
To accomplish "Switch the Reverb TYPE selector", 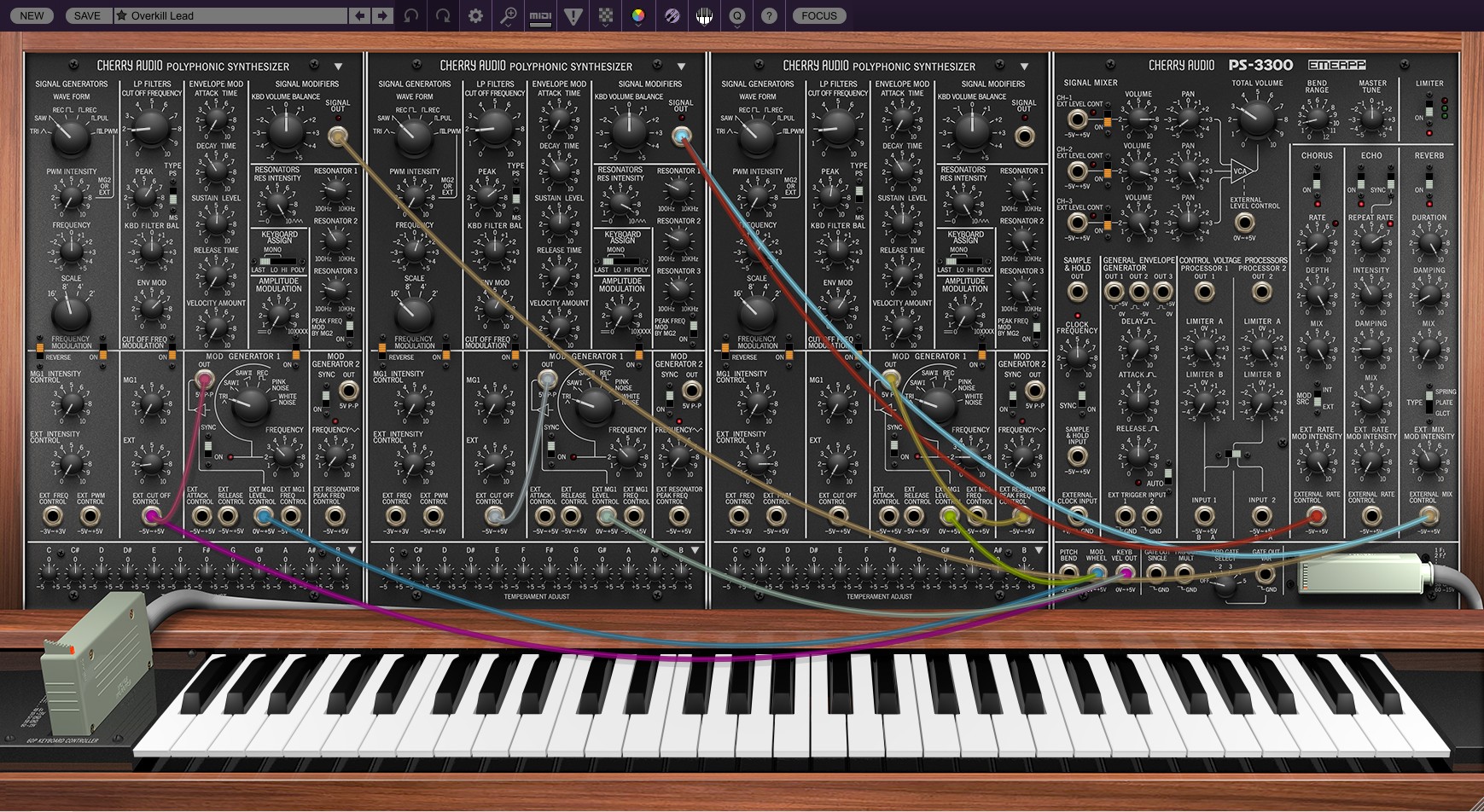I will click(x=1429, y=403).
